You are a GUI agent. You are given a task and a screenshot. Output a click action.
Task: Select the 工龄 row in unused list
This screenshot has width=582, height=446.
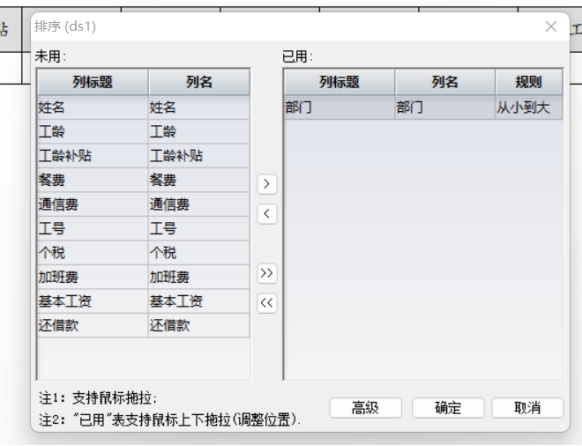click(x=144, y=132)
